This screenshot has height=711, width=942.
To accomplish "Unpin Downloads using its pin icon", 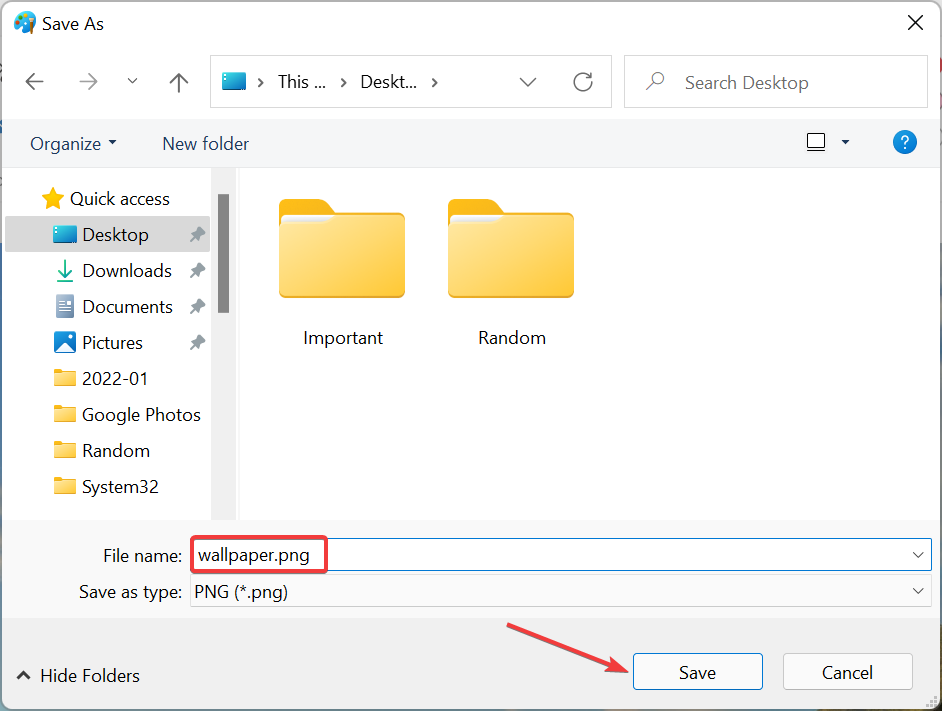I will tap(197, 271).
